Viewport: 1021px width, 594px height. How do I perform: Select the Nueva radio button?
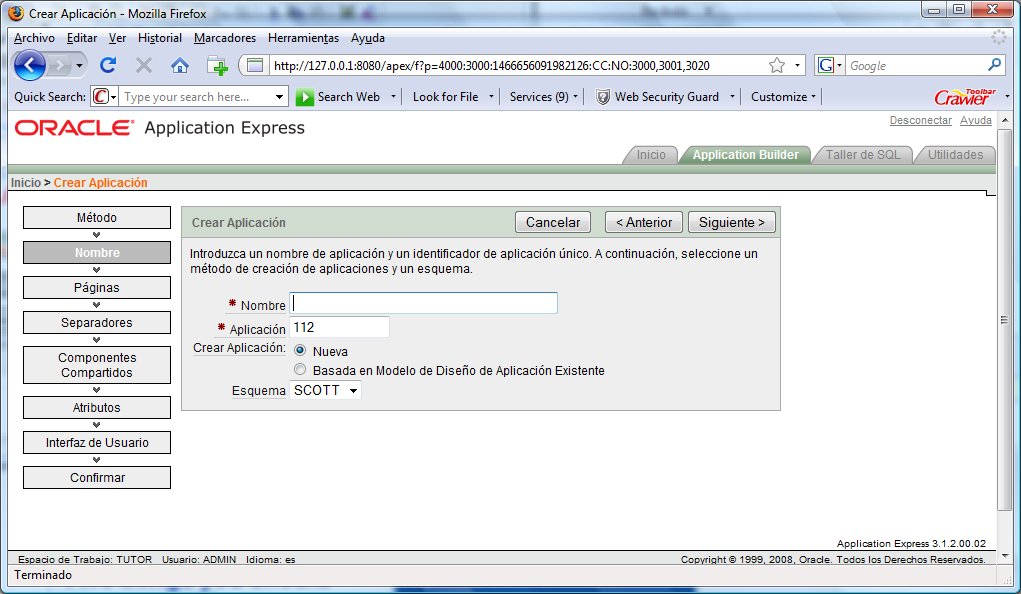coord(300,350)
